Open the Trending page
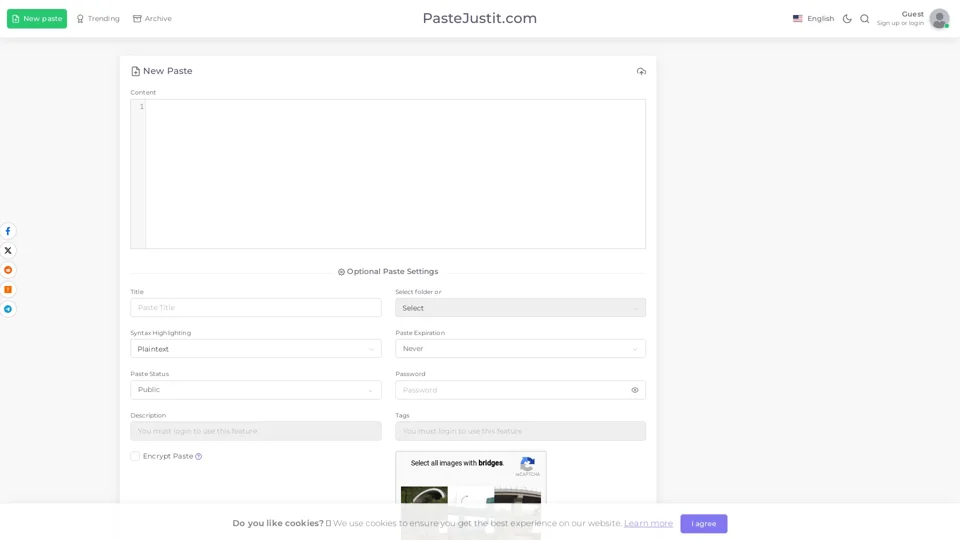The width and height of the screenshot is (960, 540). click(x=98, y=18)
